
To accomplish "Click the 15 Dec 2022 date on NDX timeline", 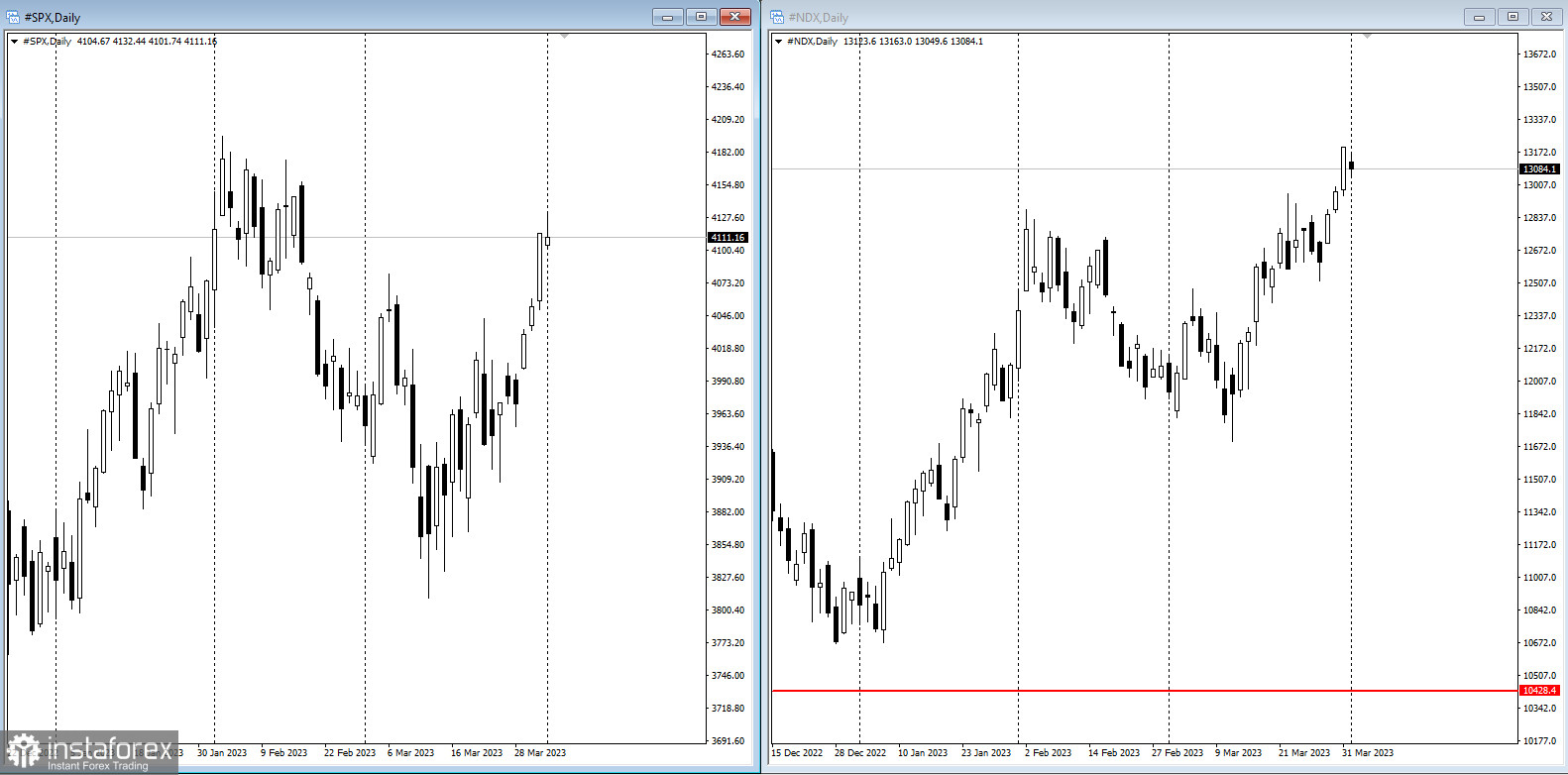I will [797, 753].
